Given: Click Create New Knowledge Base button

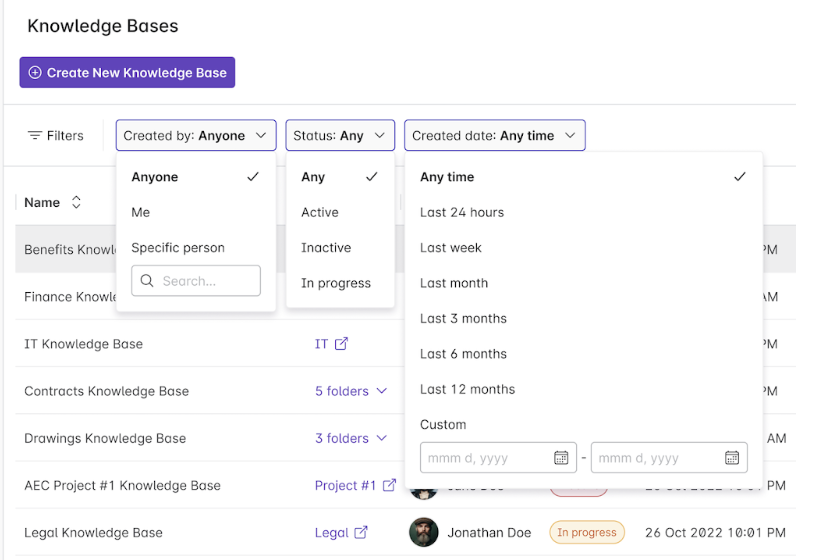Looking at the screenshot, I should click(127, 72).
